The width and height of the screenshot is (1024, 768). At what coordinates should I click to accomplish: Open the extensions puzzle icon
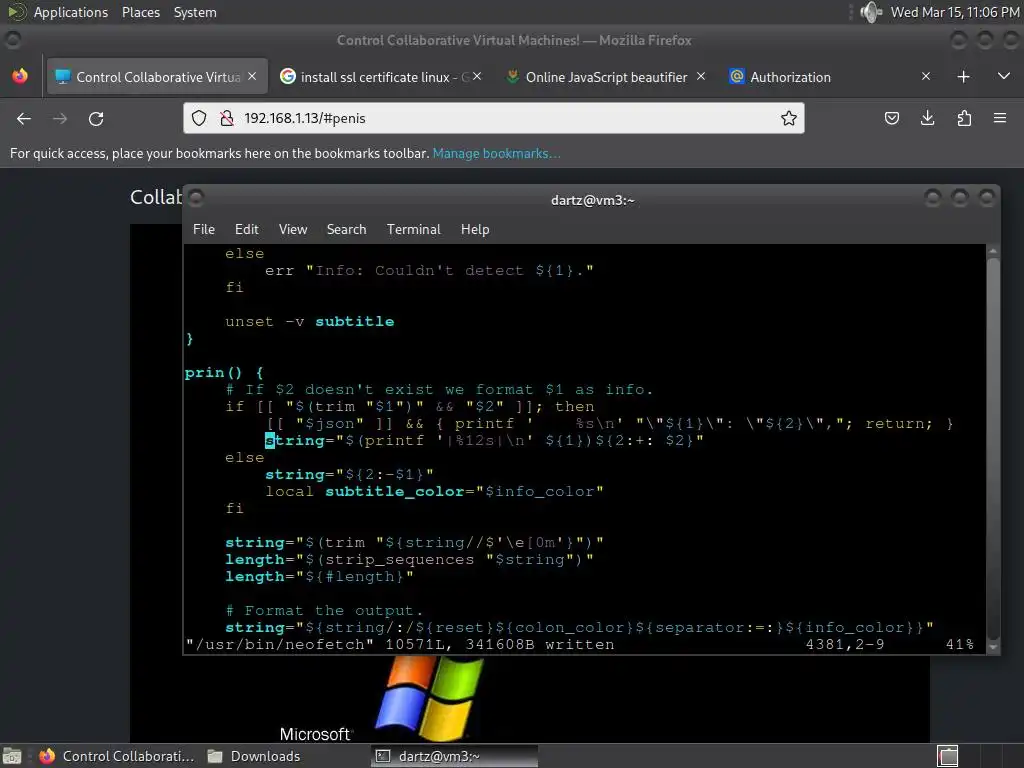(964, 118)
